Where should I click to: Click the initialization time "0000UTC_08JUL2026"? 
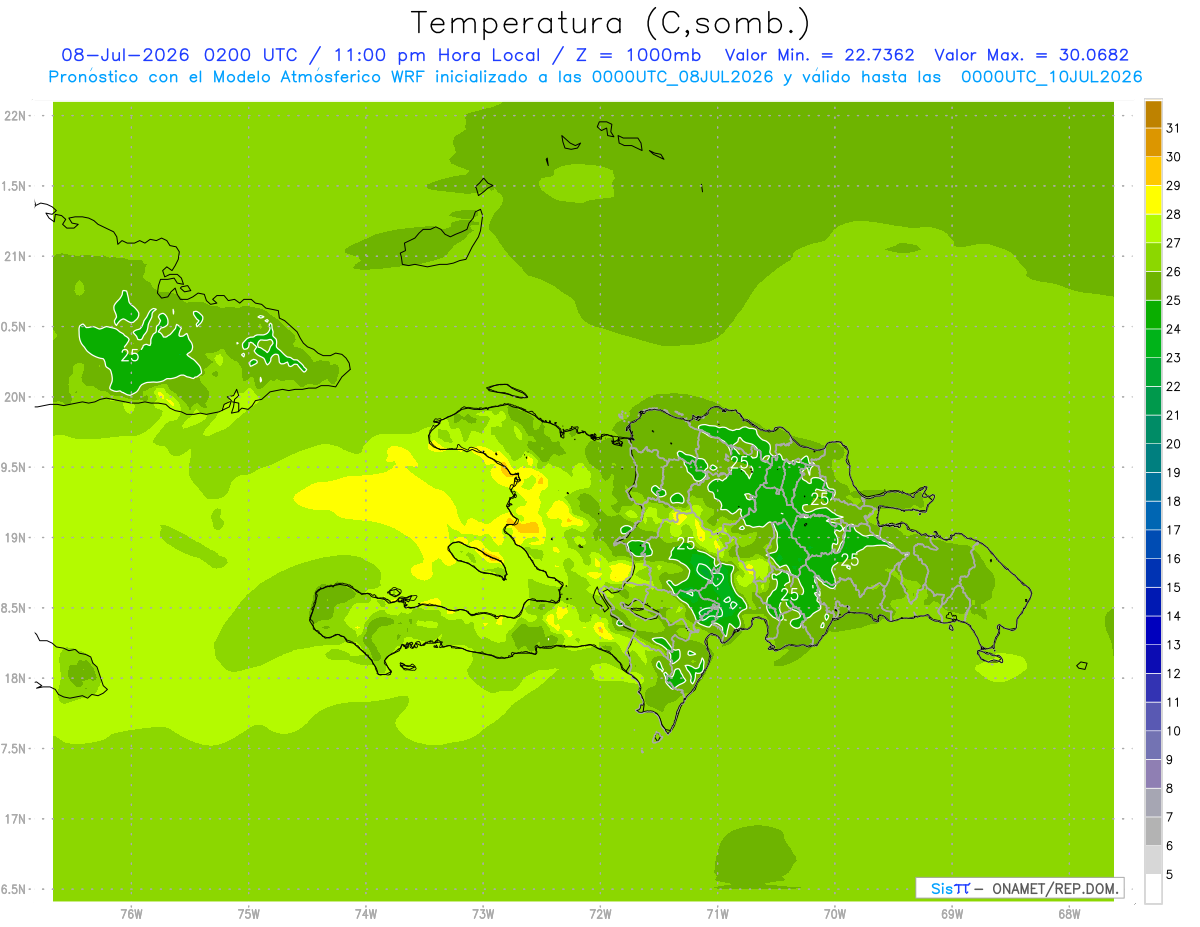point(682,77)
